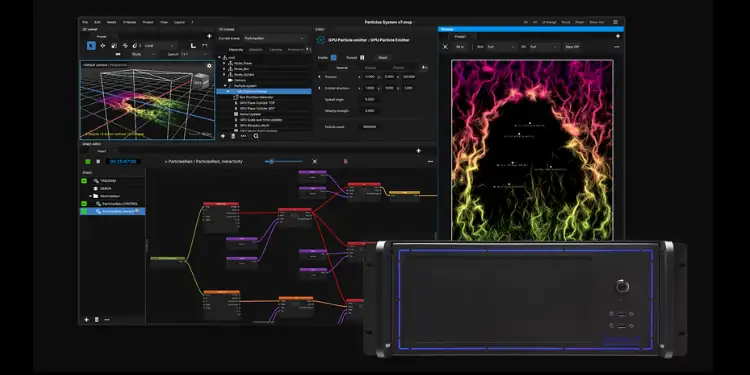Viewport: 750px width, 375px height.
Task: Select the rotate tool in 3D viewer toolbar
Action: [x=125, y=45]
